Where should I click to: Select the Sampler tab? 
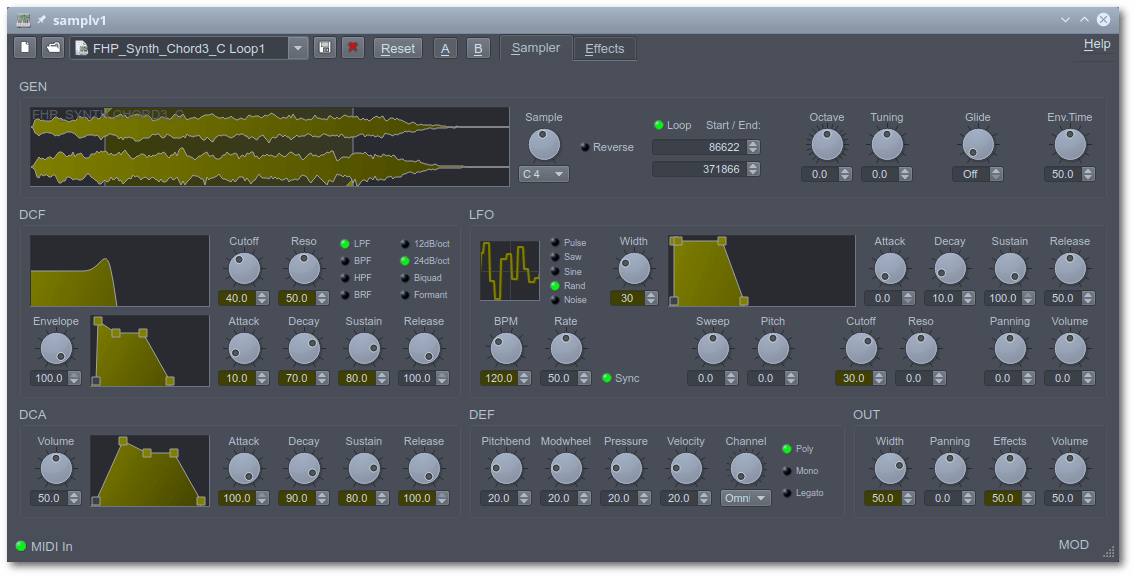(535, 47)
